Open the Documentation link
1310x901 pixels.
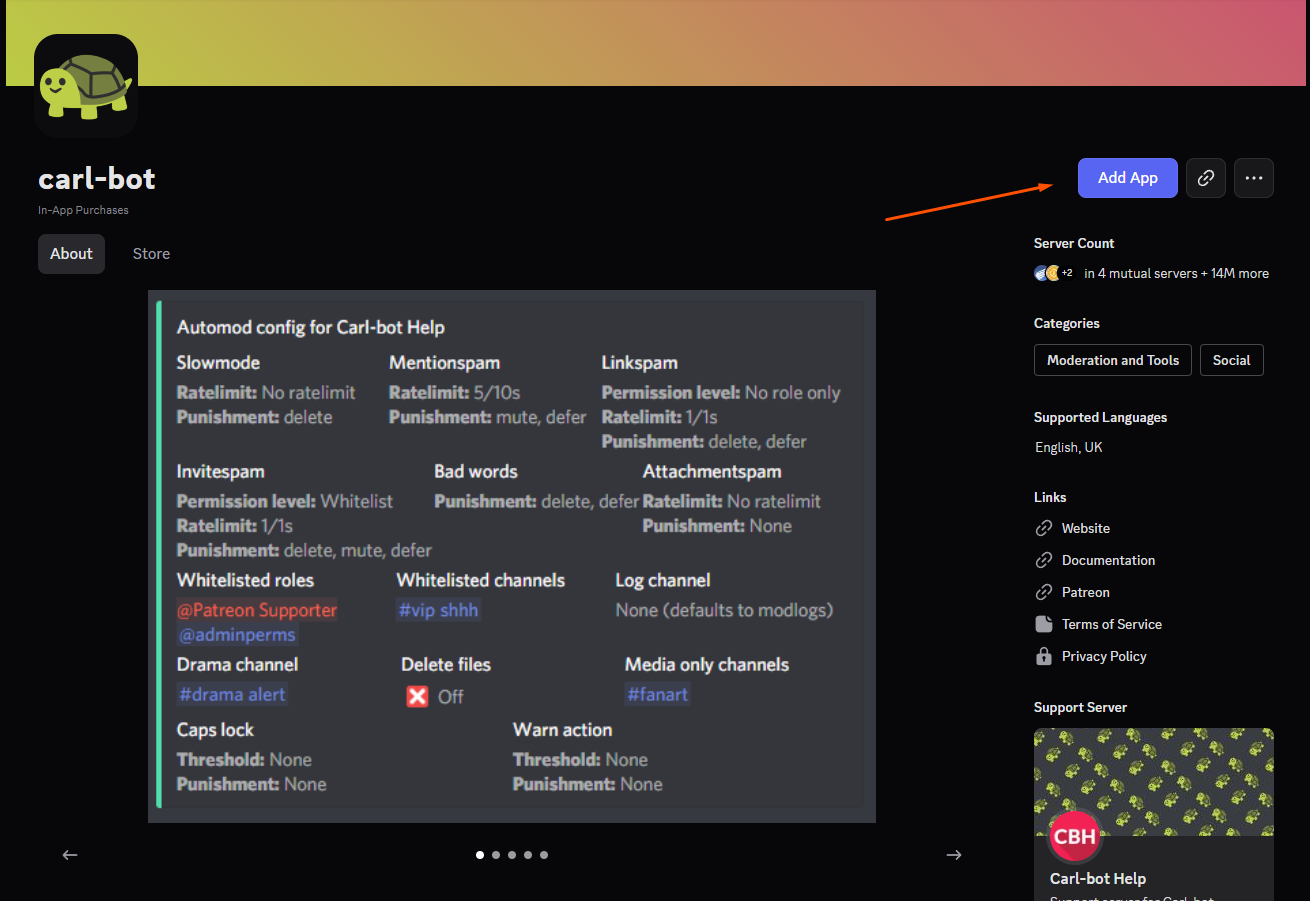tap(1108, 560)
